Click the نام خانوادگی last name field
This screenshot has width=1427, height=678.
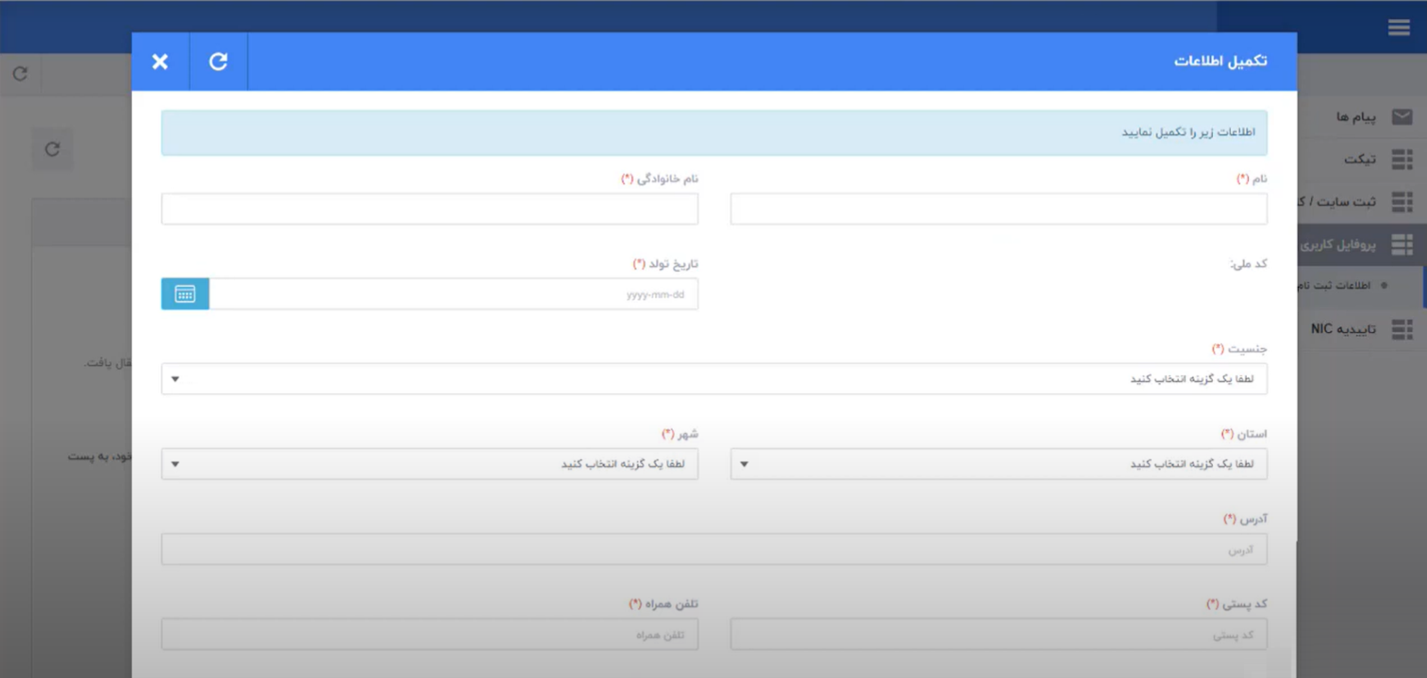click(429, 209)
